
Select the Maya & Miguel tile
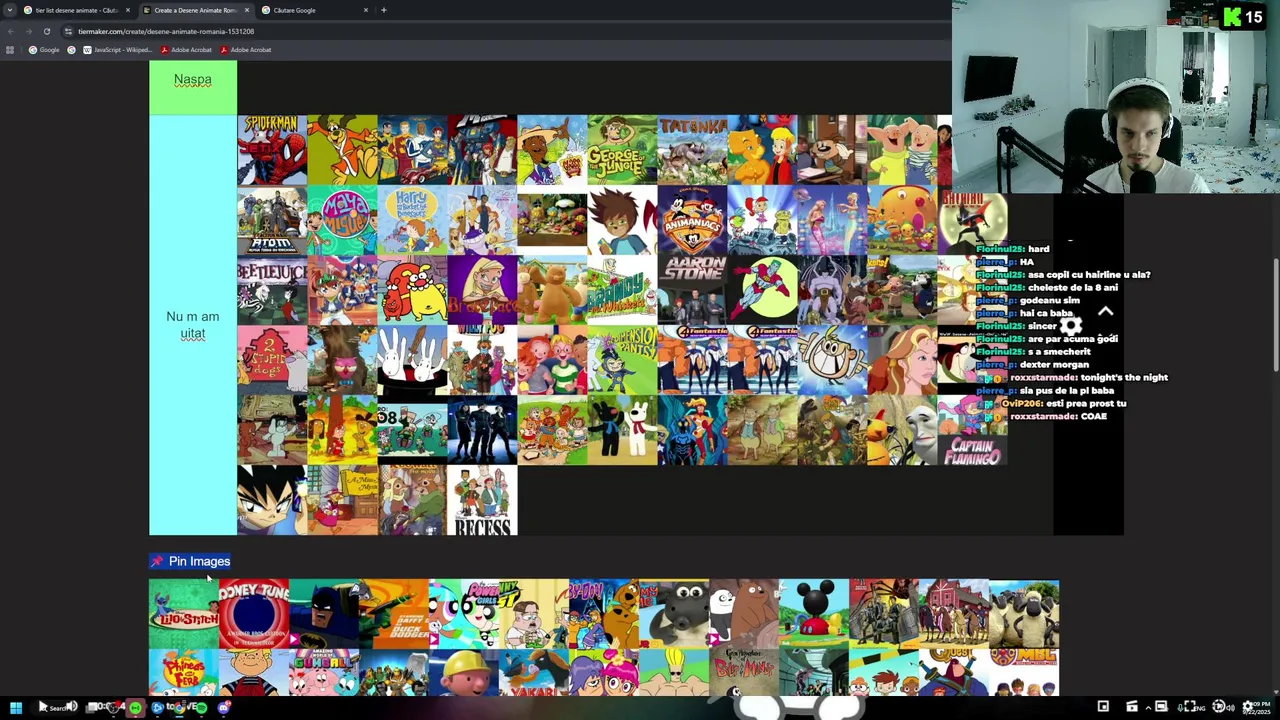(342, 220)
